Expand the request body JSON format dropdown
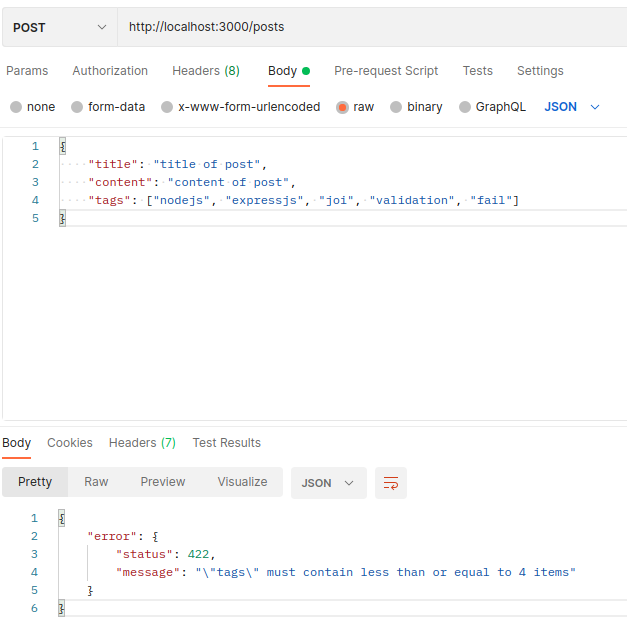This screenshot has width=627, height=638. click(x=572, y=107)
